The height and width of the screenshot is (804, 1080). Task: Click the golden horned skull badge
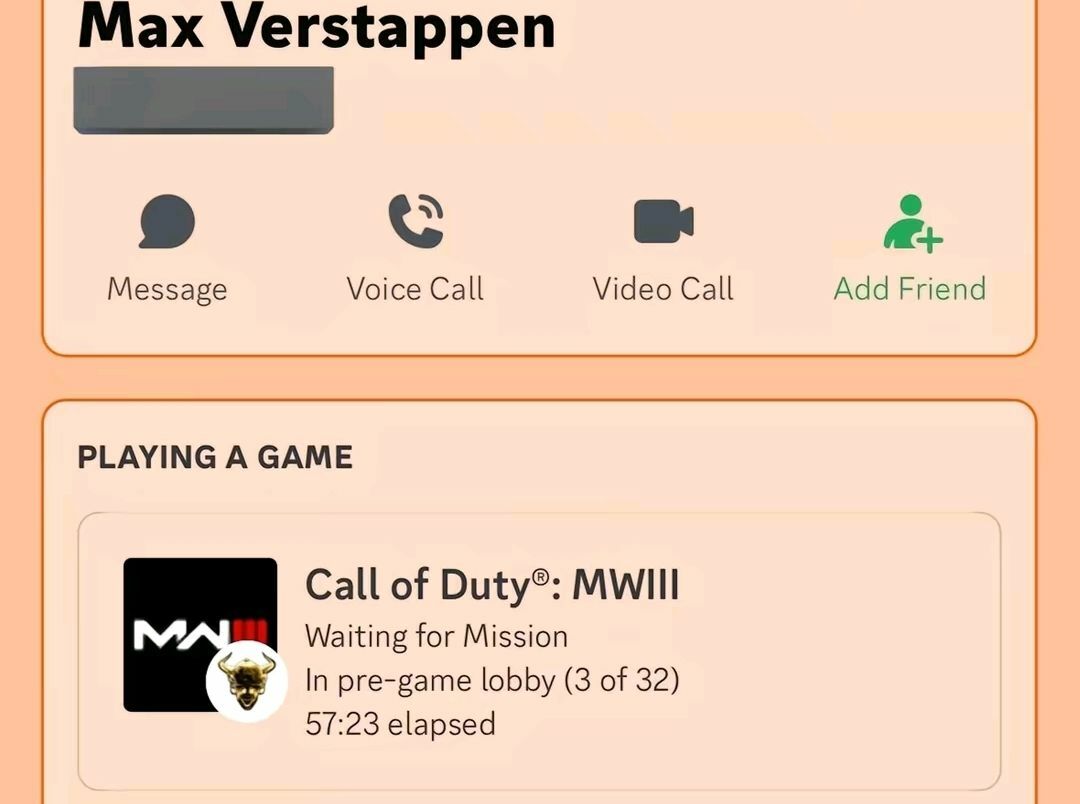(247, 681)
